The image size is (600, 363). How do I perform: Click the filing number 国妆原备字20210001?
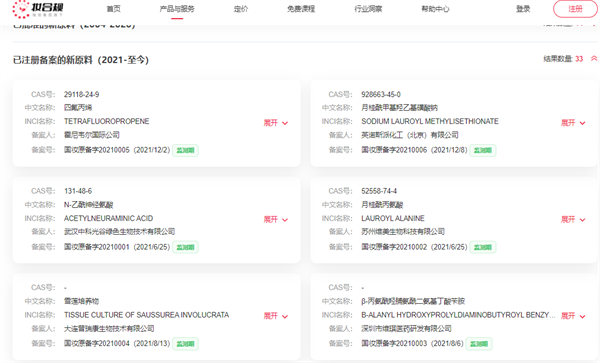96,247
